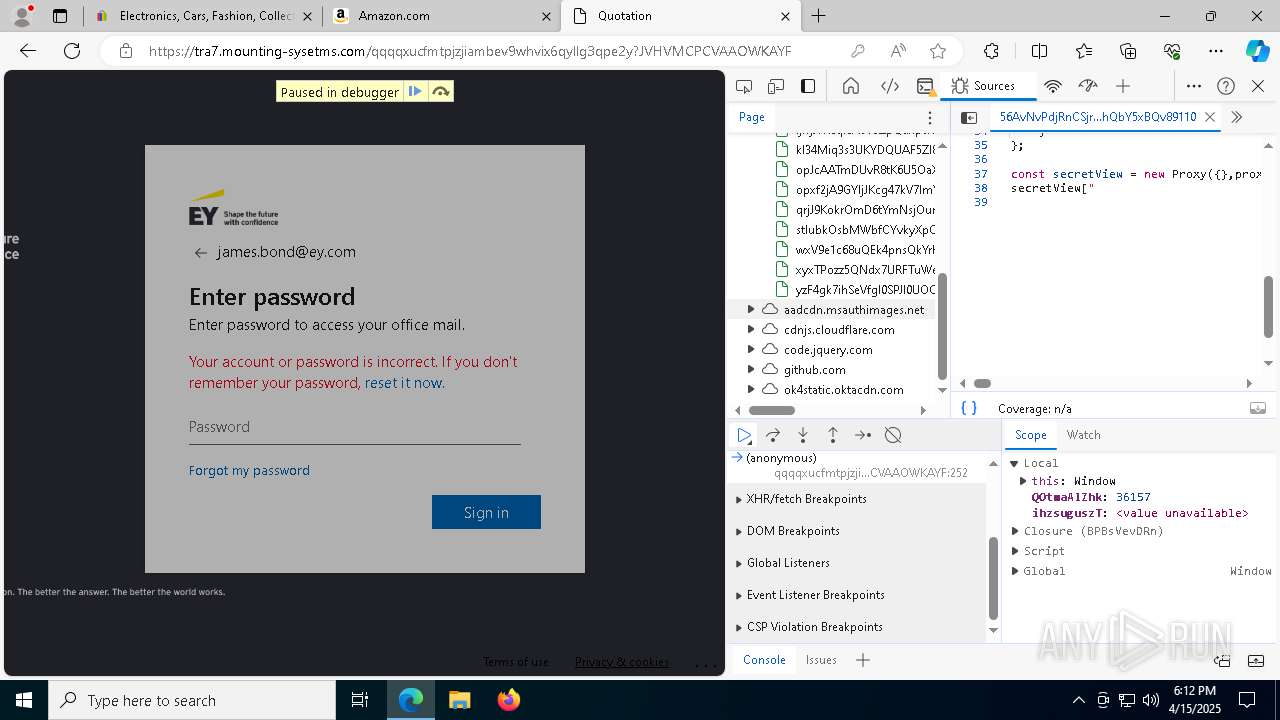The height and width of the screenshot is (720, 1280).
Task: Step out of current function
Action: tap(833, 435)
